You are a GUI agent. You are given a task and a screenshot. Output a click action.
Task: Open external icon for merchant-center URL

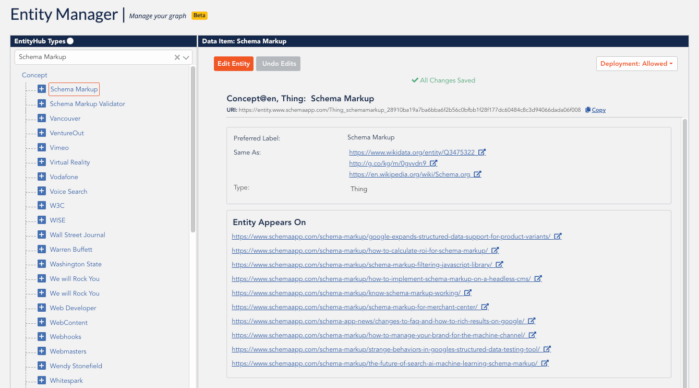pyautogui.click(x=485, y=307)
